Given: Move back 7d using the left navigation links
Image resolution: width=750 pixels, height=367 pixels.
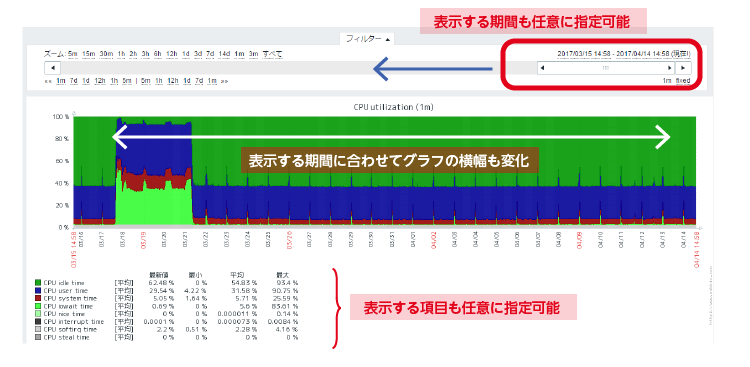Looking at the screenshot, I should click(73, 80).
